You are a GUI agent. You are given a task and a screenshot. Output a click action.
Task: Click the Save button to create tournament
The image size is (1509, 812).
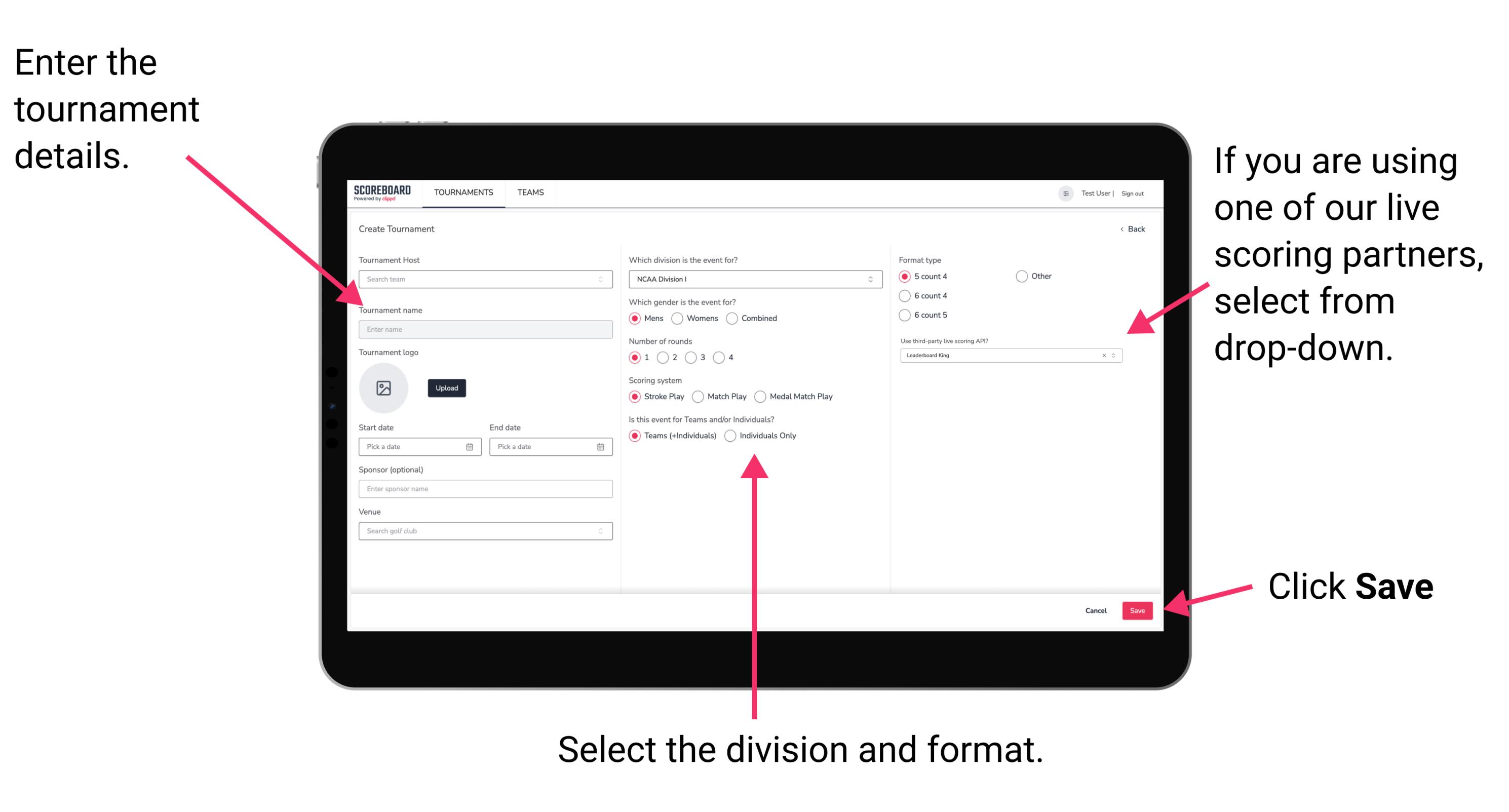[1138, 609]
